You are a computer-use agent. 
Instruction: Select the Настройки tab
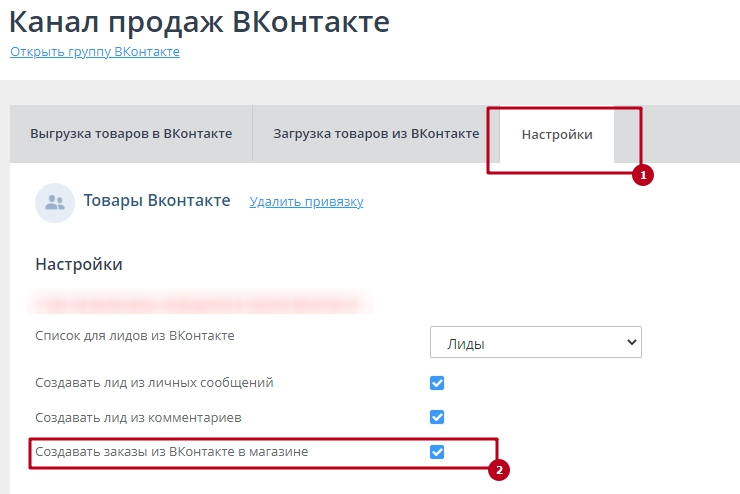pyautogui.click(x=557, y=134)
